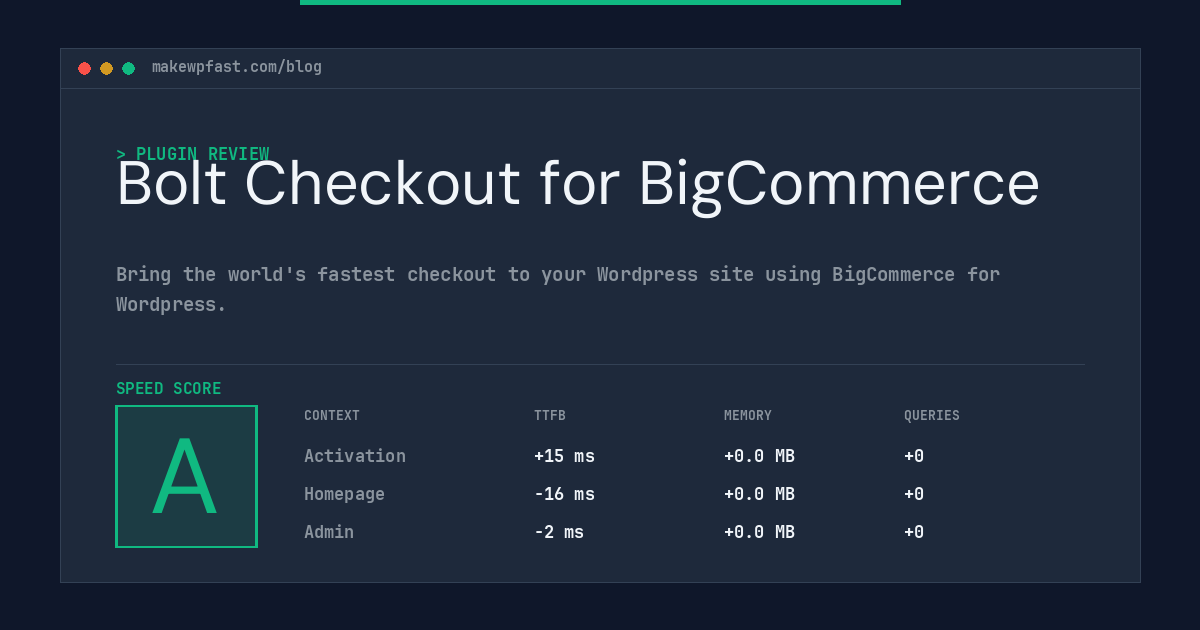This screenshot has width=1200, height=630.
Task: Click the TTFB column header
Action: tap(550, 416)
